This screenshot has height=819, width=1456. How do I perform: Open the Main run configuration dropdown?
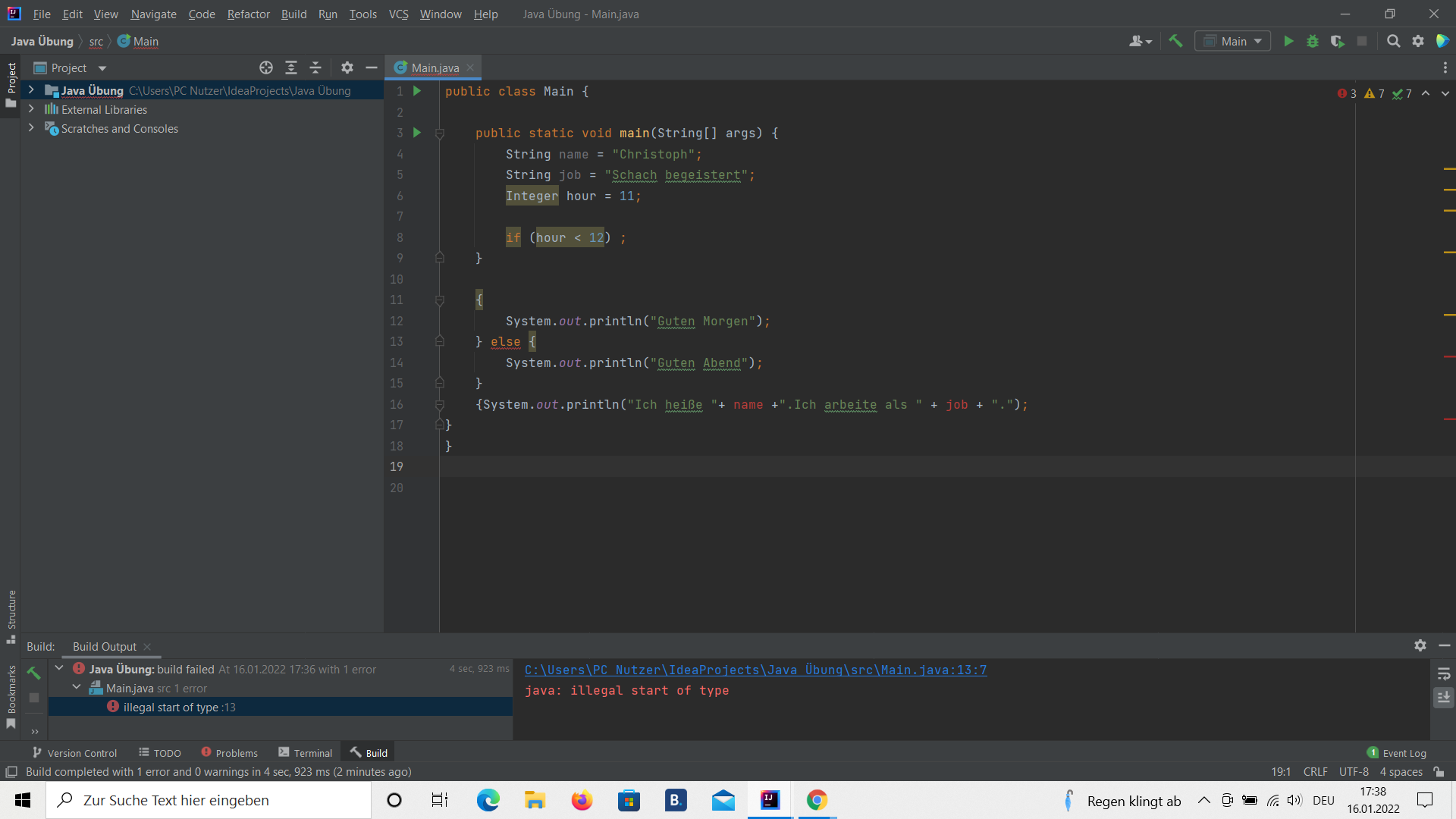(1233, 41)
